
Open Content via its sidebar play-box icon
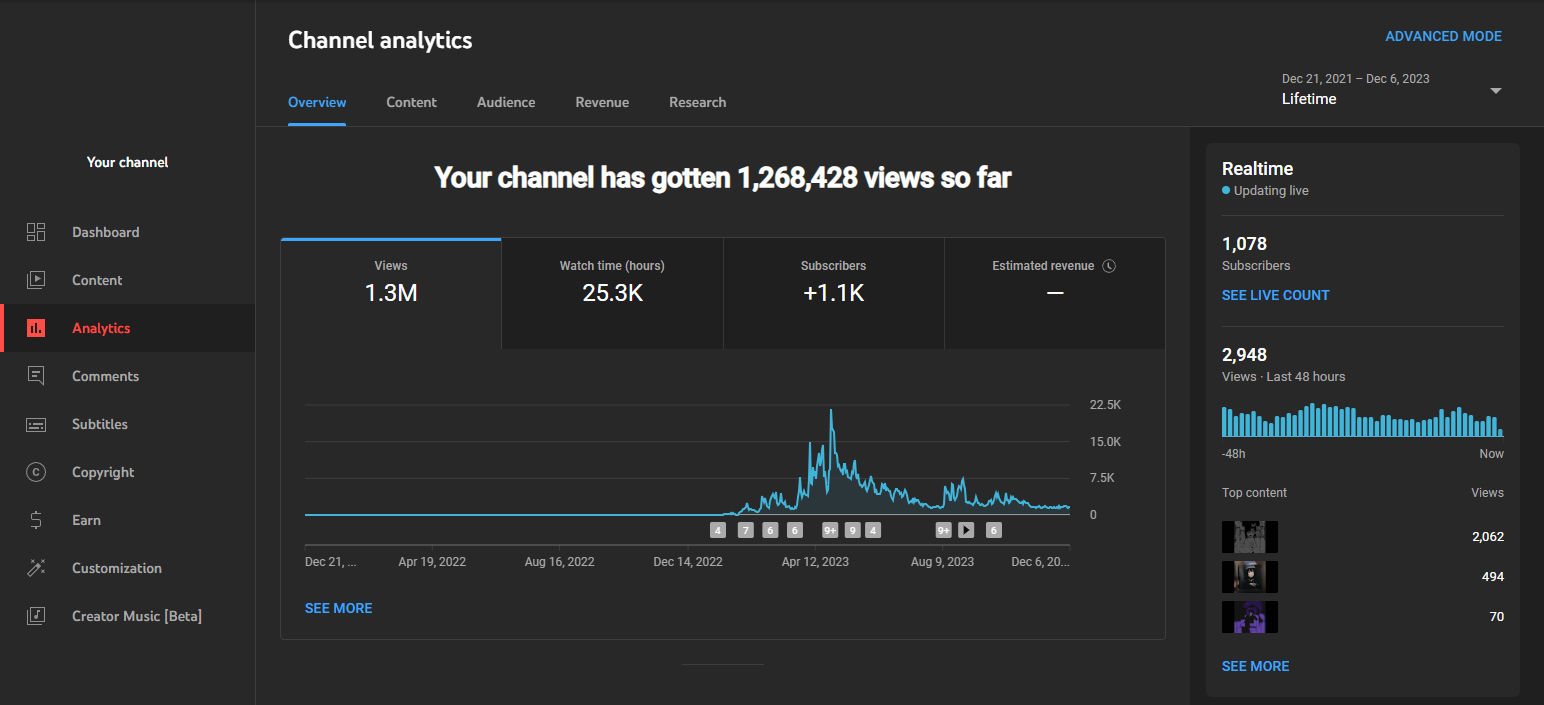(36, 280)
